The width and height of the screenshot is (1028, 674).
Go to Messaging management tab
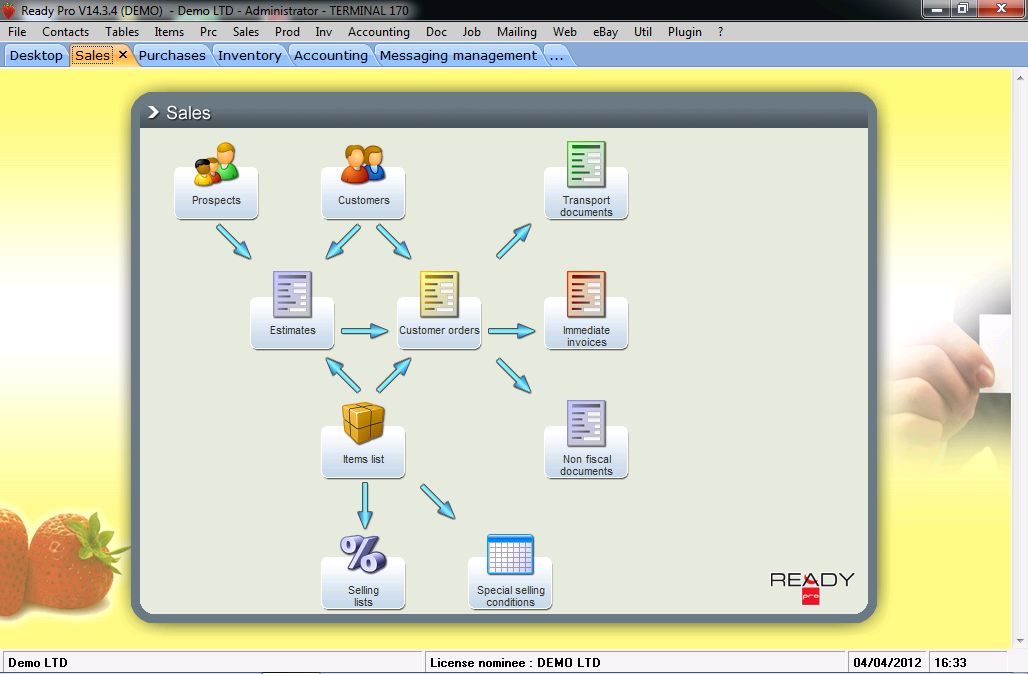[458, 56]
